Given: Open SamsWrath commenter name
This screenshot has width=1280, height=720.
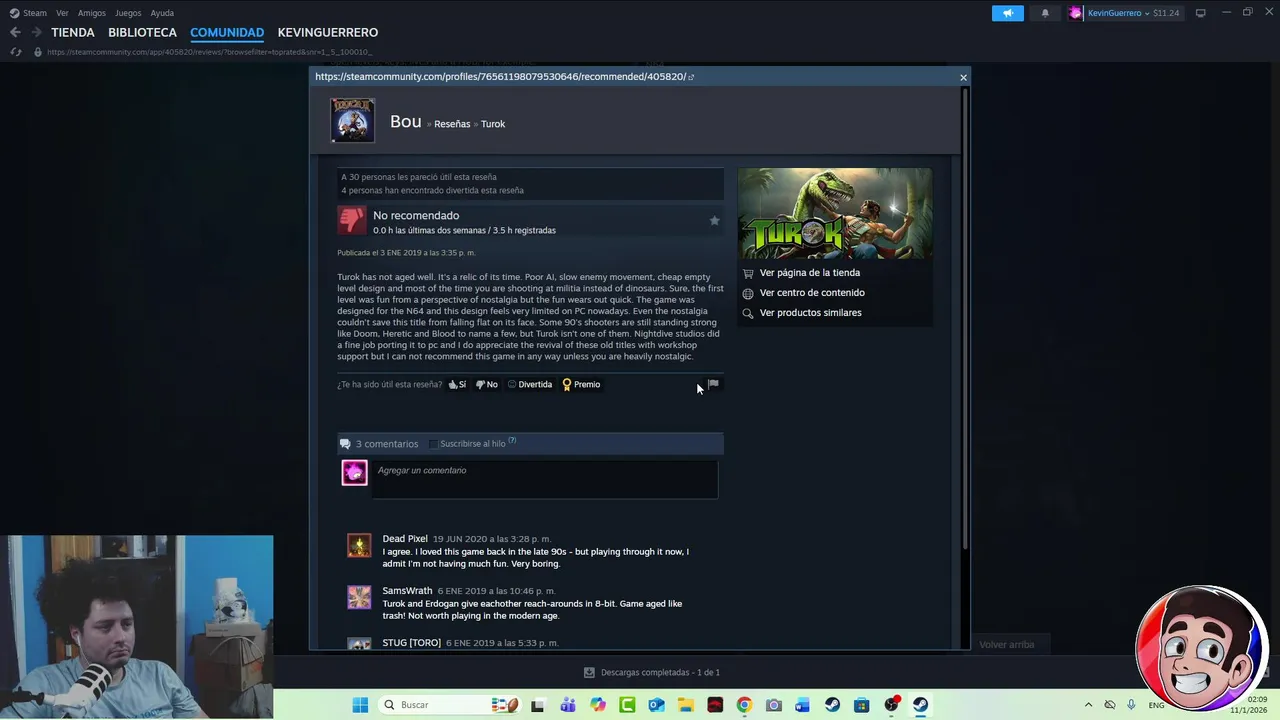Looking at the screenshot, I should [407, 591].
